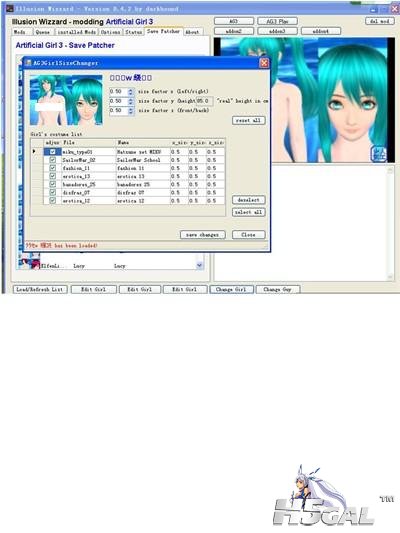
Task: Click the AG3 Plus button
Action: (x=277, y=21)
